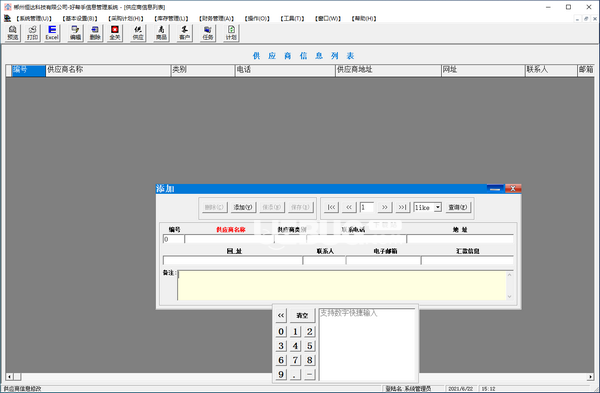Open the 库存管理(L) menu
Screen dimensions: 600x393
click(x=171, y=18)
